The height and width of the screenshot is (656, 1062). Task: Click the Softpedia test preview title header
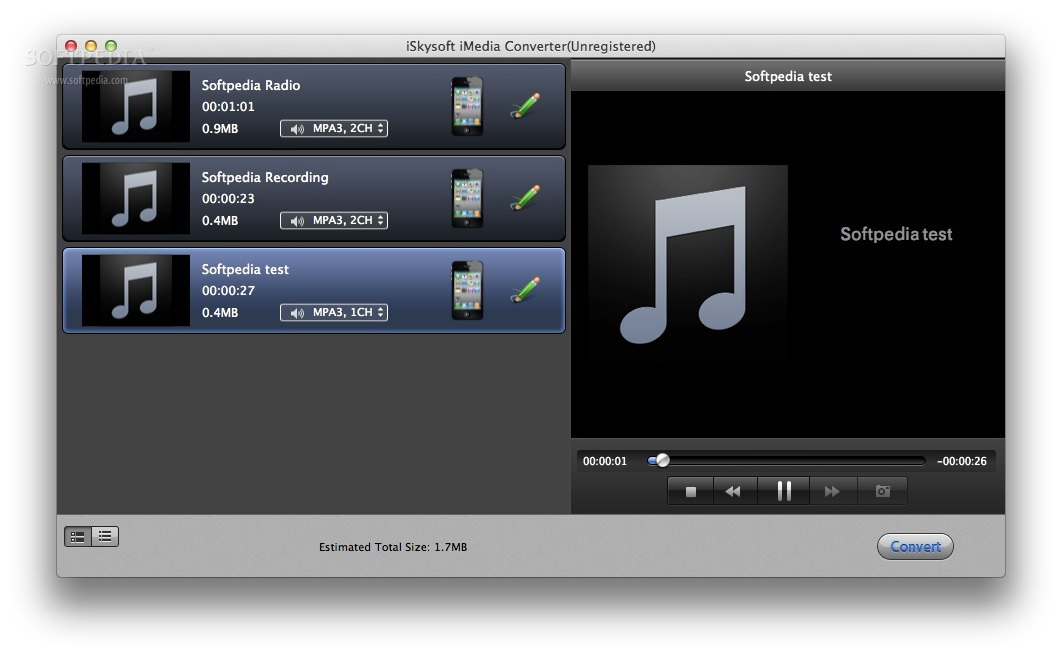788,76
